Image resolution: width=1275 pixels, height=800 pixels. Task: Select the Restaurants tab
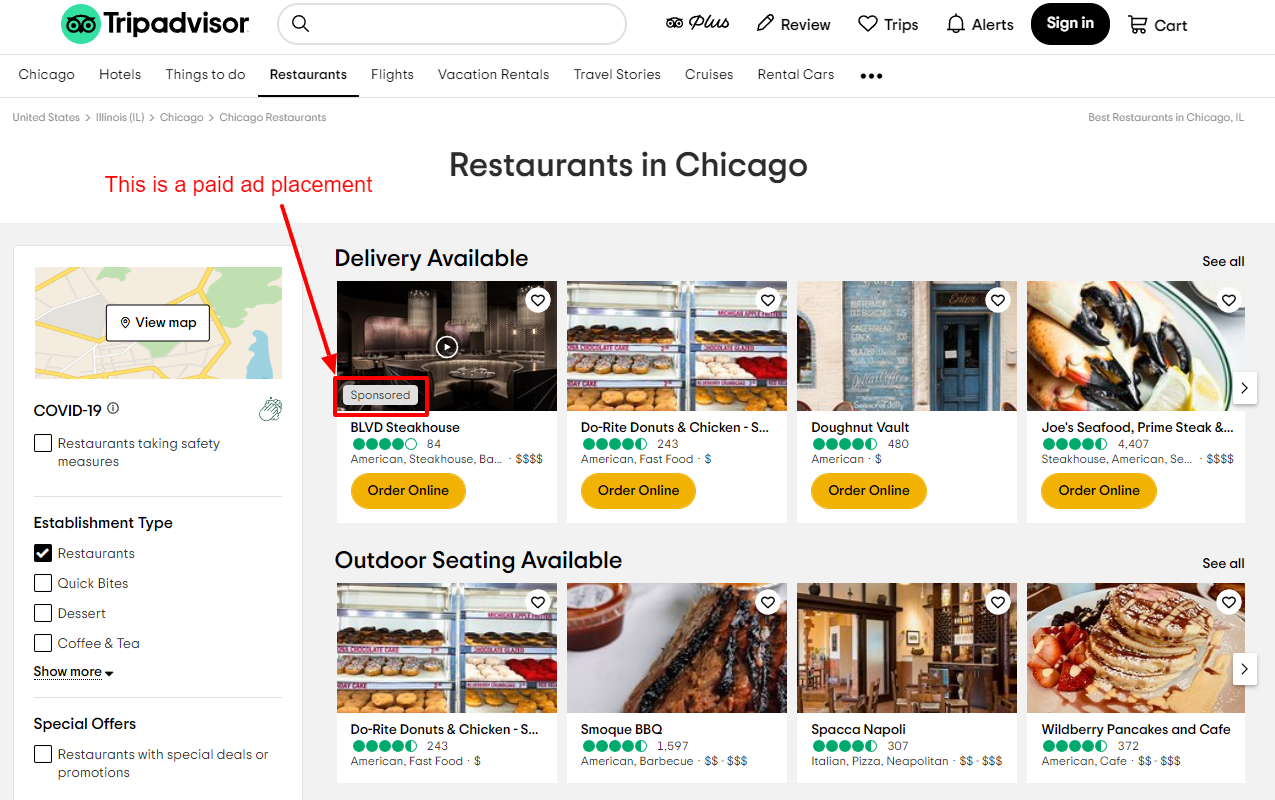[308, 75]
